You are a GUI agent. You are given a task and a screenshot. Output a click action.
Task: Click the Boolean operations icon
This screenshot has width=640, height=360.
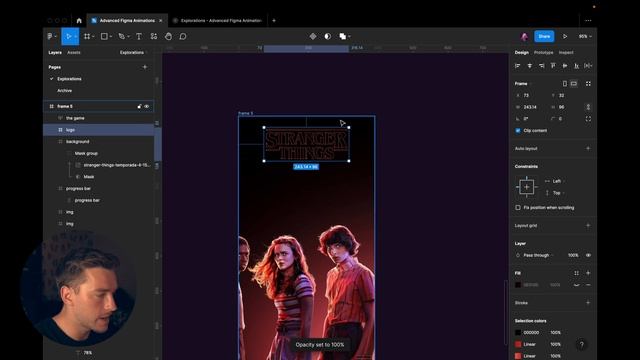[x=342, y=36]
